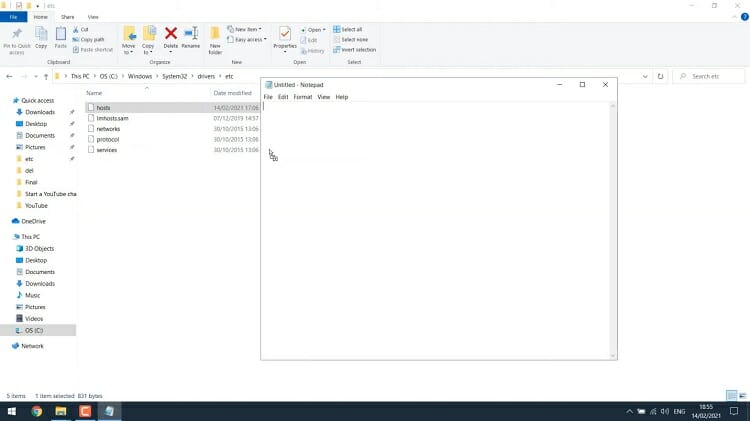Click drivers in the address breadcrumb
The height and width of the screenshot is (421, 750).
(206, 76)
